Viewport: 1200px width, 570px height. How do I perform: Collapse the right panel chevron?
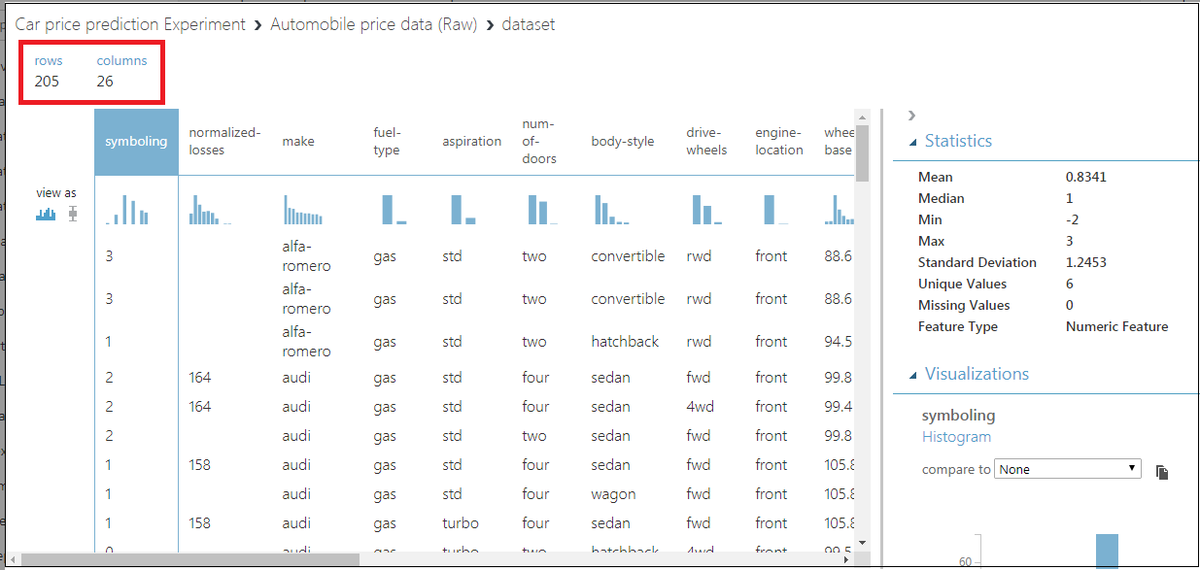click(911, 115)
